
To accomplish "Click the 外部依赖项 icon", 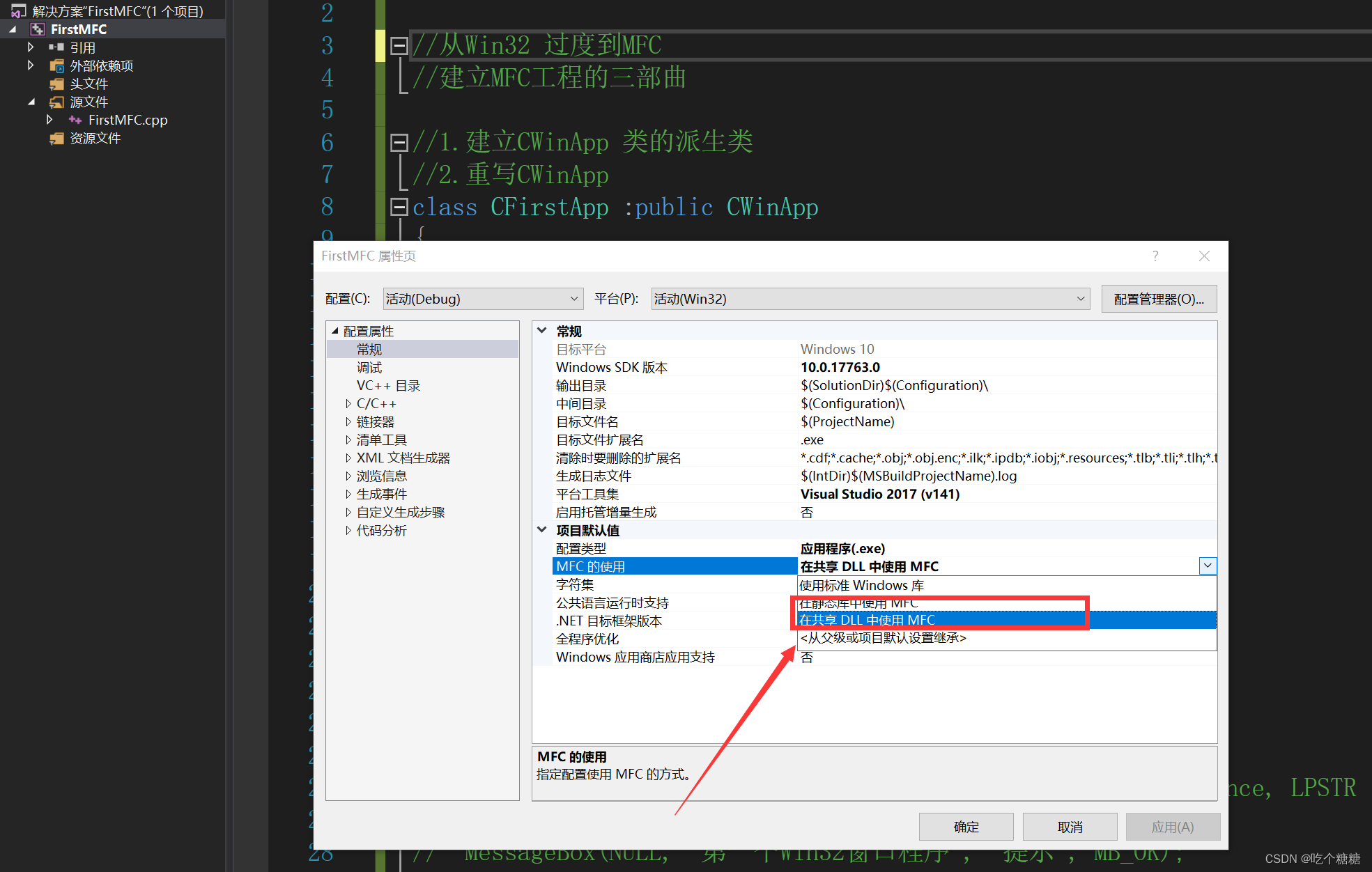I will click(56, 65).
